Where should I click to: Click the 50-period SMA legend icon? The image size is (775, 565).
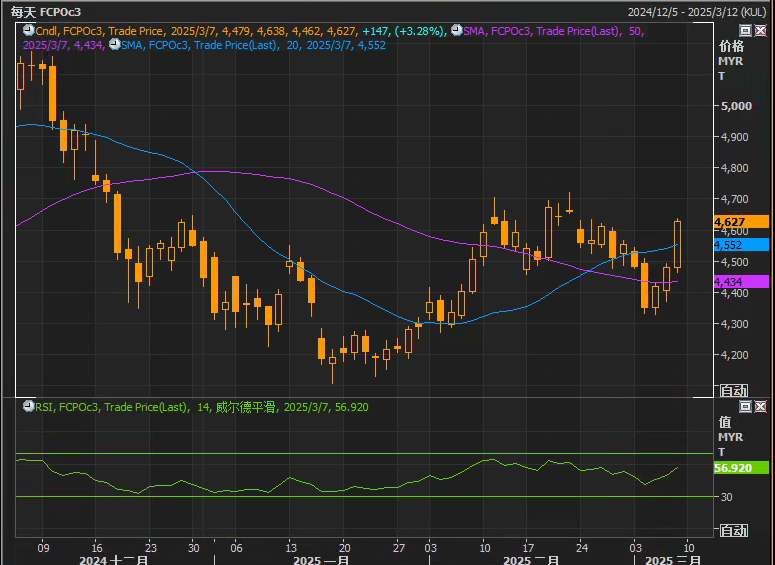click(x=456, y=32)
